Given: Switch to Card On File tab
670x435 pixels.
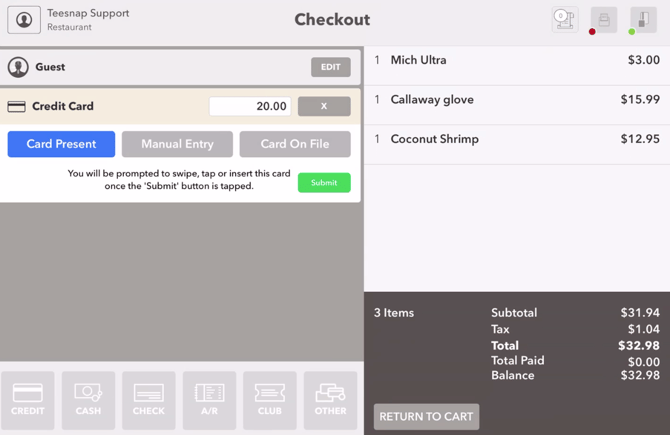Looking at the screenshot, I should click(x=295, y=144).
